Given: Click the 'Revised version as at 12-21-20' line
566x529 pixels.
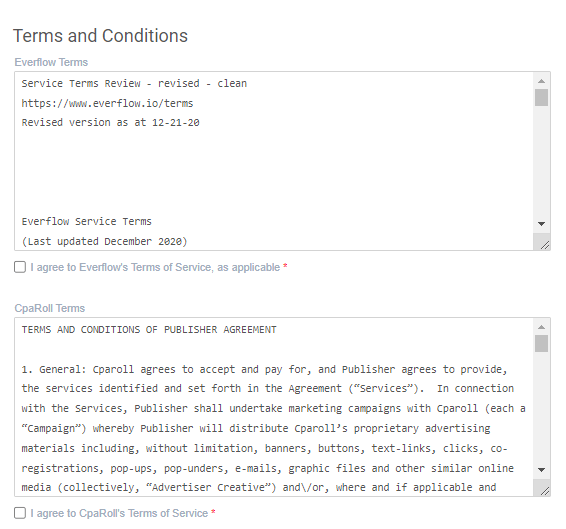Looking at the screenshot, I should click(110, 122).
